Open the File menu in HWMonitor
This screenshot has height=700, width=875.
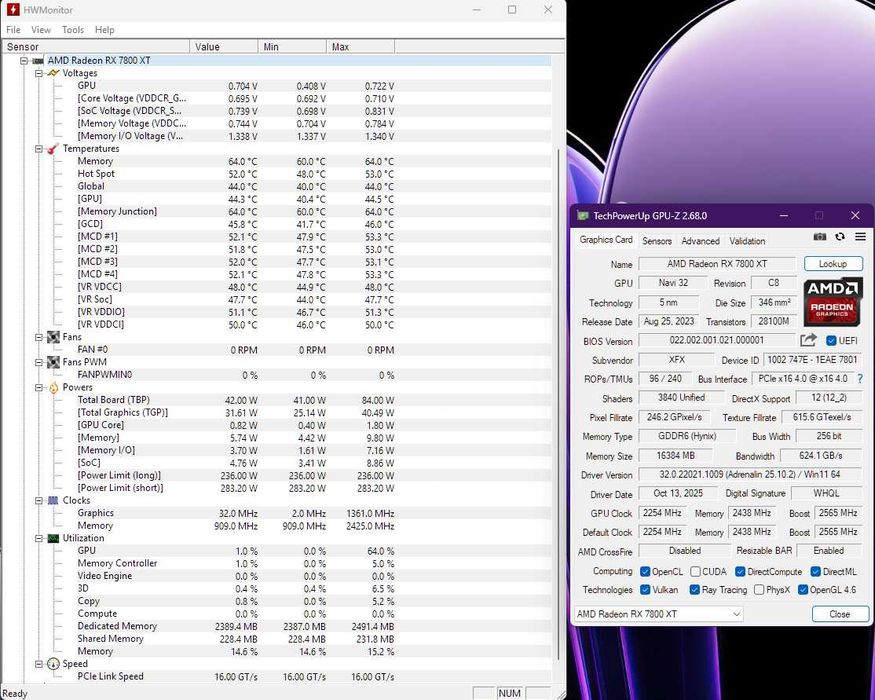[x=13, y=30]
